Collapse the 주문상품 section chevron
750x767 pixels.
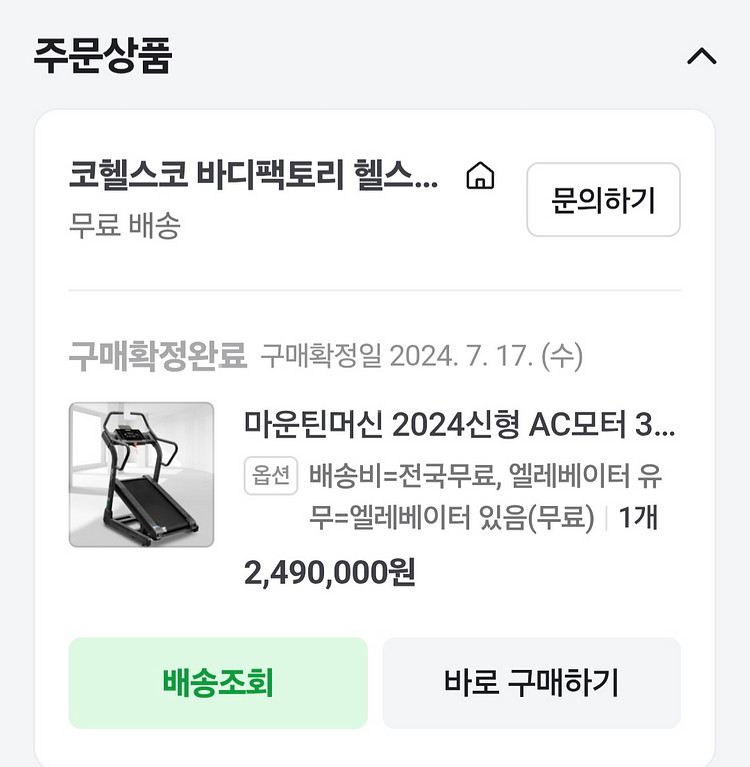702,57
